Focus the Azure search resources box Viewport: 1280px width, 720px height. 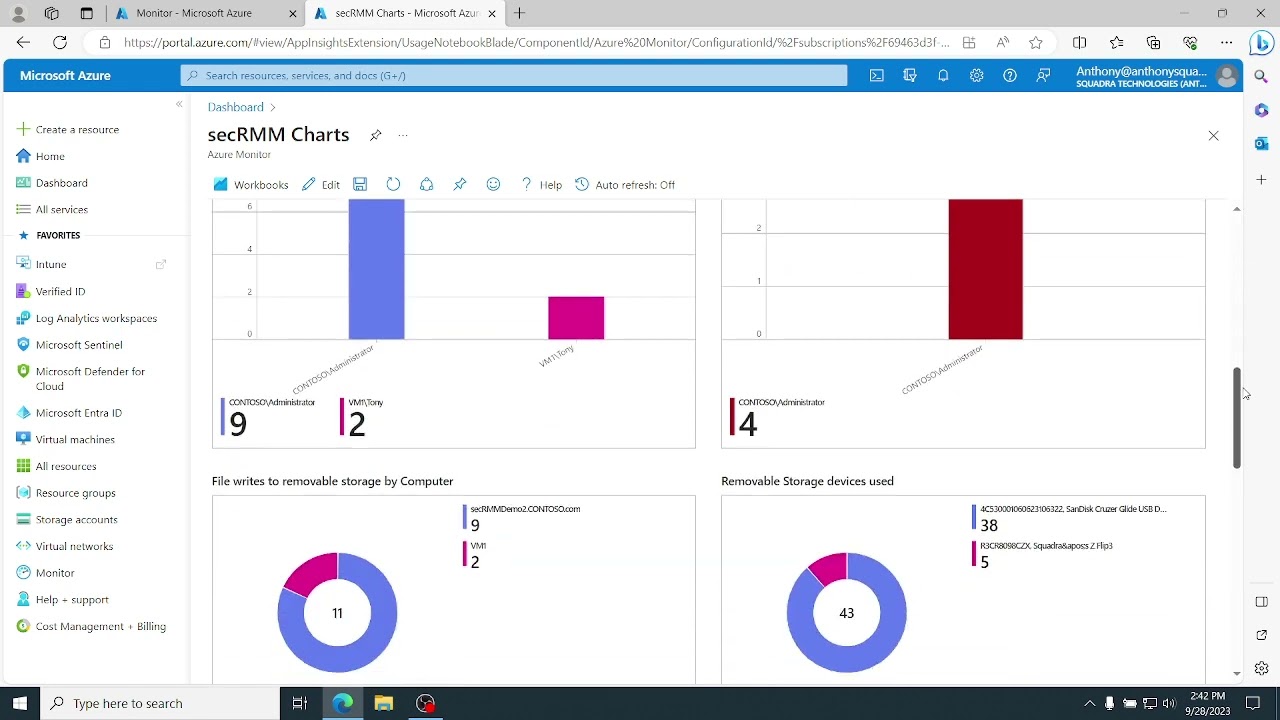coord(514,75)
